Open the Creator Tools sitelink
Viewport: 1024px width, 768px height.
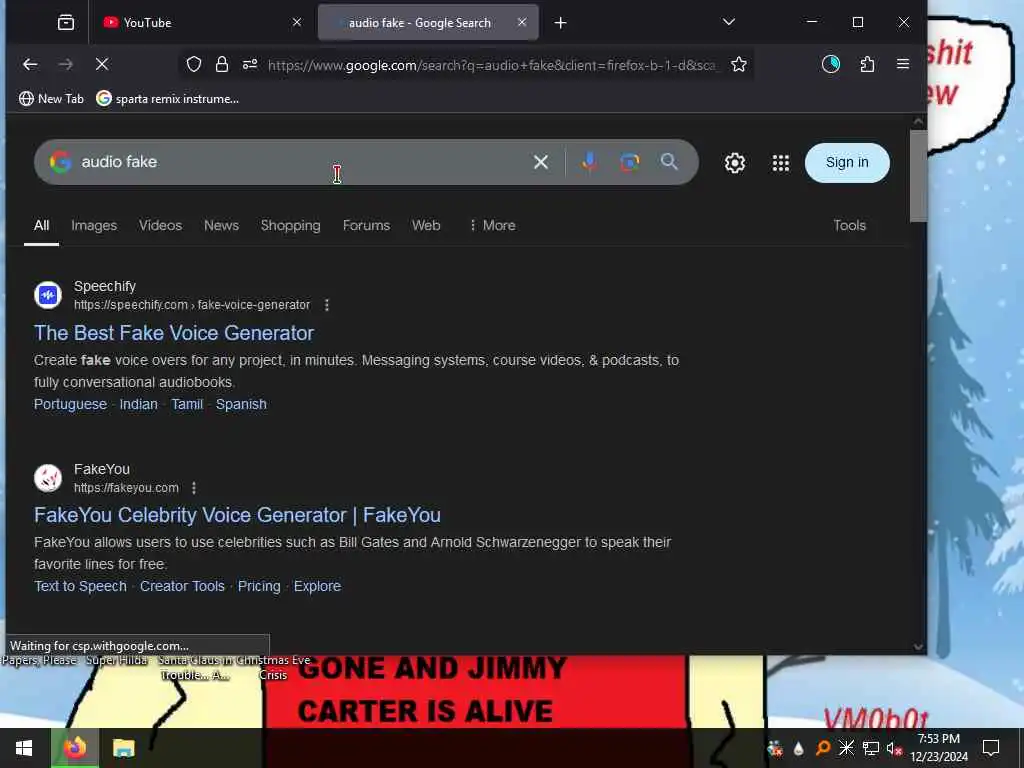(182, 586)
